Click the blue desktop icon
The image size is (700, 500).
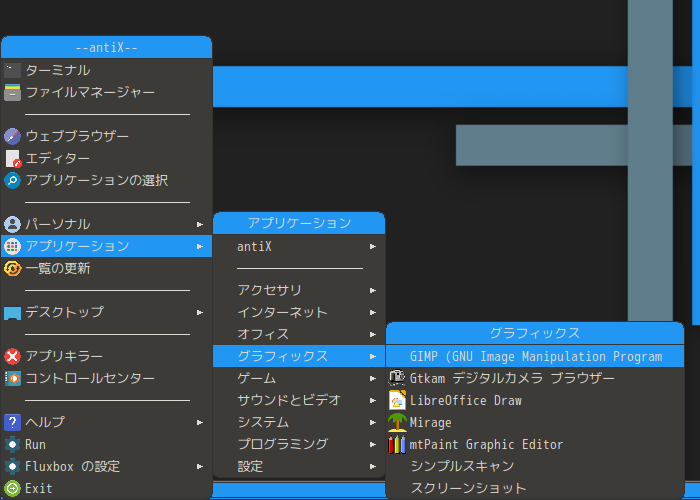click(x=12, y=312)
